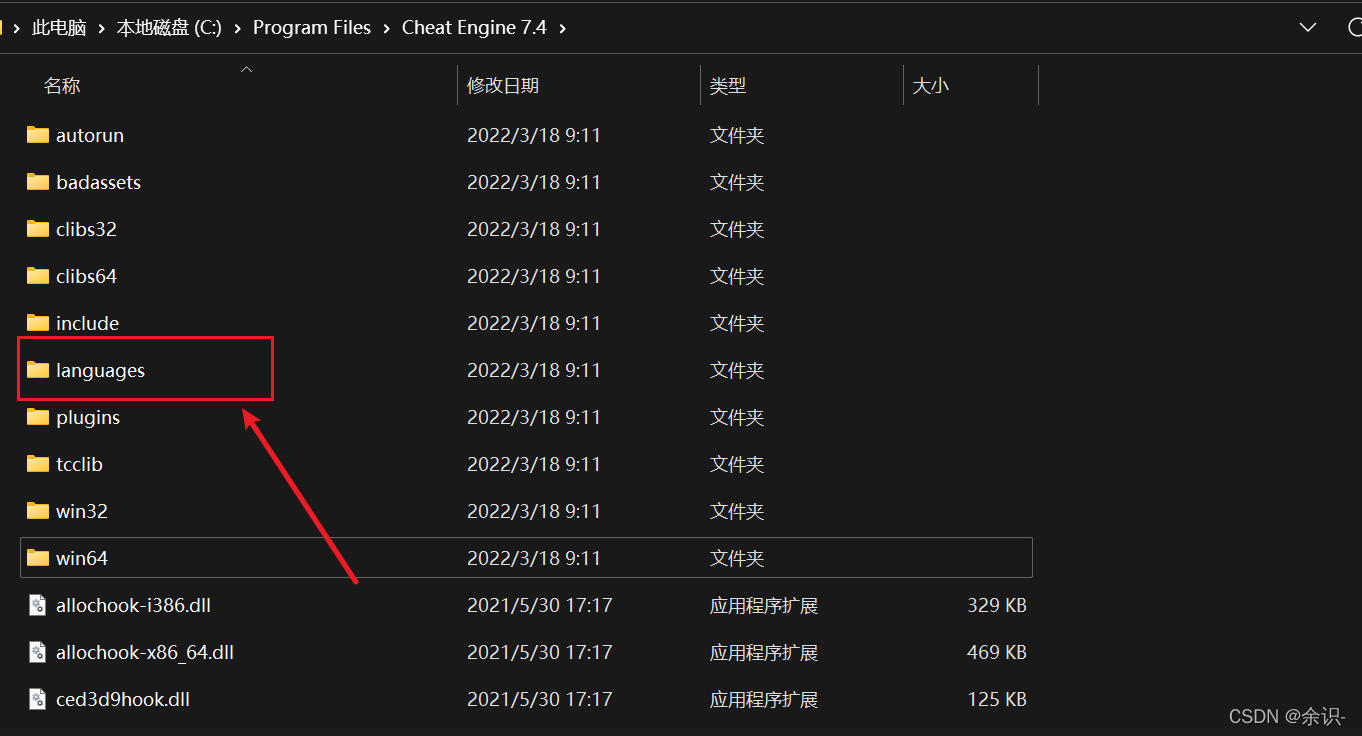Expand chevron after 本地磁盘 (C:) in breadcrumb
This screenshot has width=1362, height=736.
[237, 28]
